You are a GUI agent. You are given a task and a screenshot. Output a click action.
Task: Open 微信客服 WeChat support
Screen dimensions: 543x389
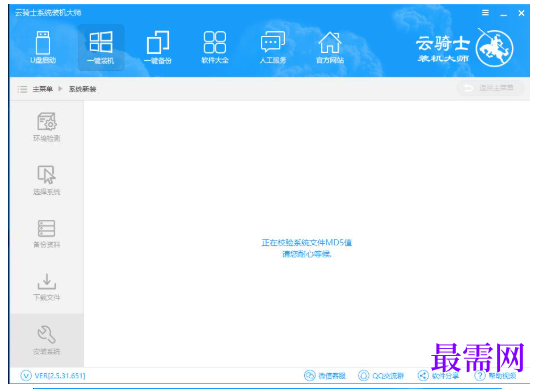325,375
